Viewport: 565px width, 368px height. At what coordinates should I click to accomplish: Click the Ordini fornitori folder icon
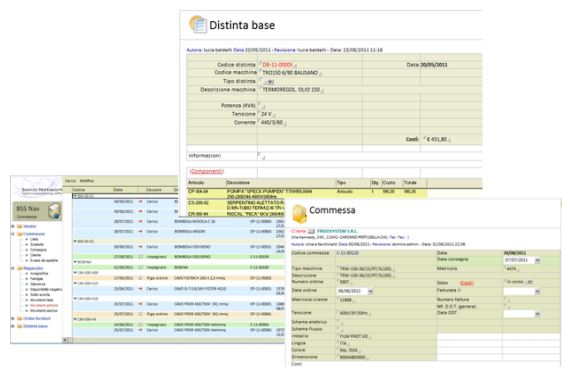(19, 319)
